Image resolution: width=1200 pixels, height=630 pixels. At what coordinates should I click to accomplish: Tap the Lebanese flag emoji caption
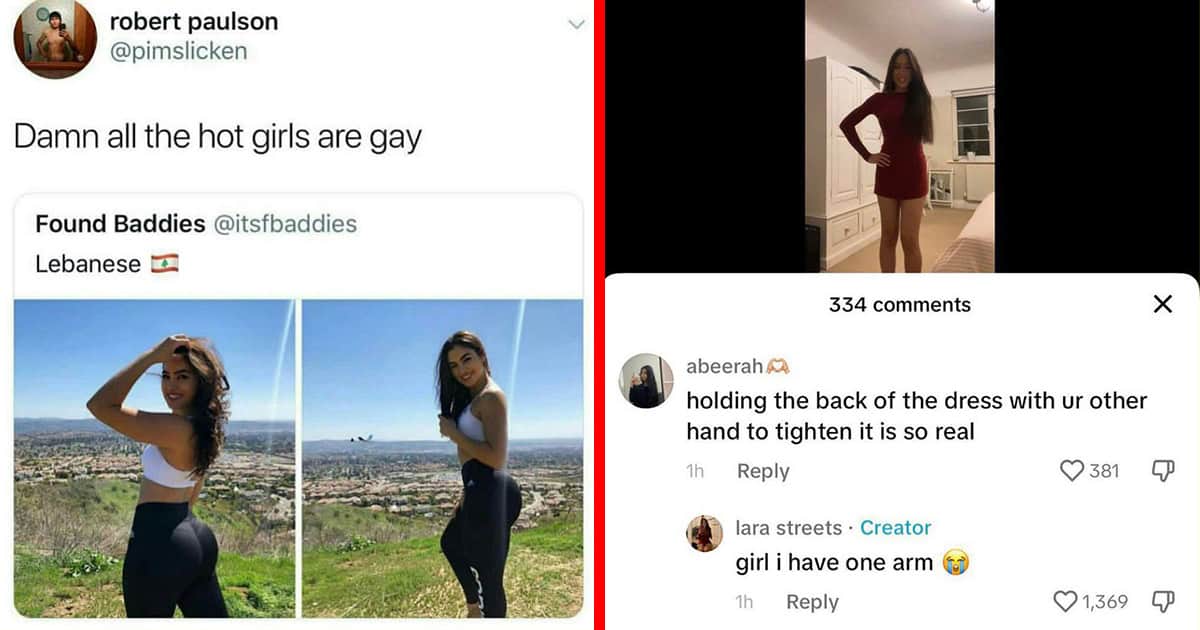(107, 264)
